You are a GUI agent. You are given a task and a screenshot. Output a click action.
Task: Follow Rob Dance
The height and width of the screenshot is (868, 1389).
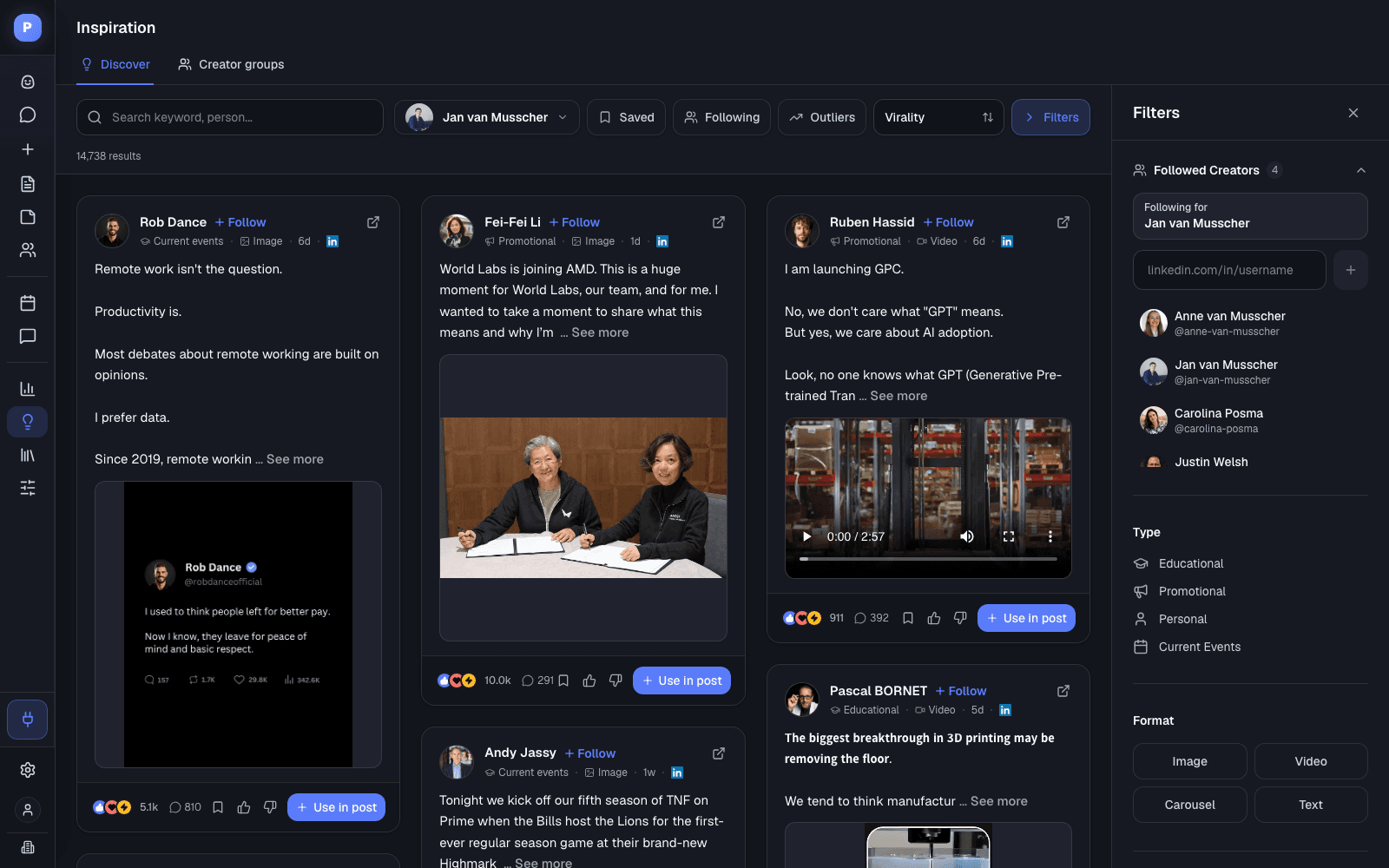[240, 222]
